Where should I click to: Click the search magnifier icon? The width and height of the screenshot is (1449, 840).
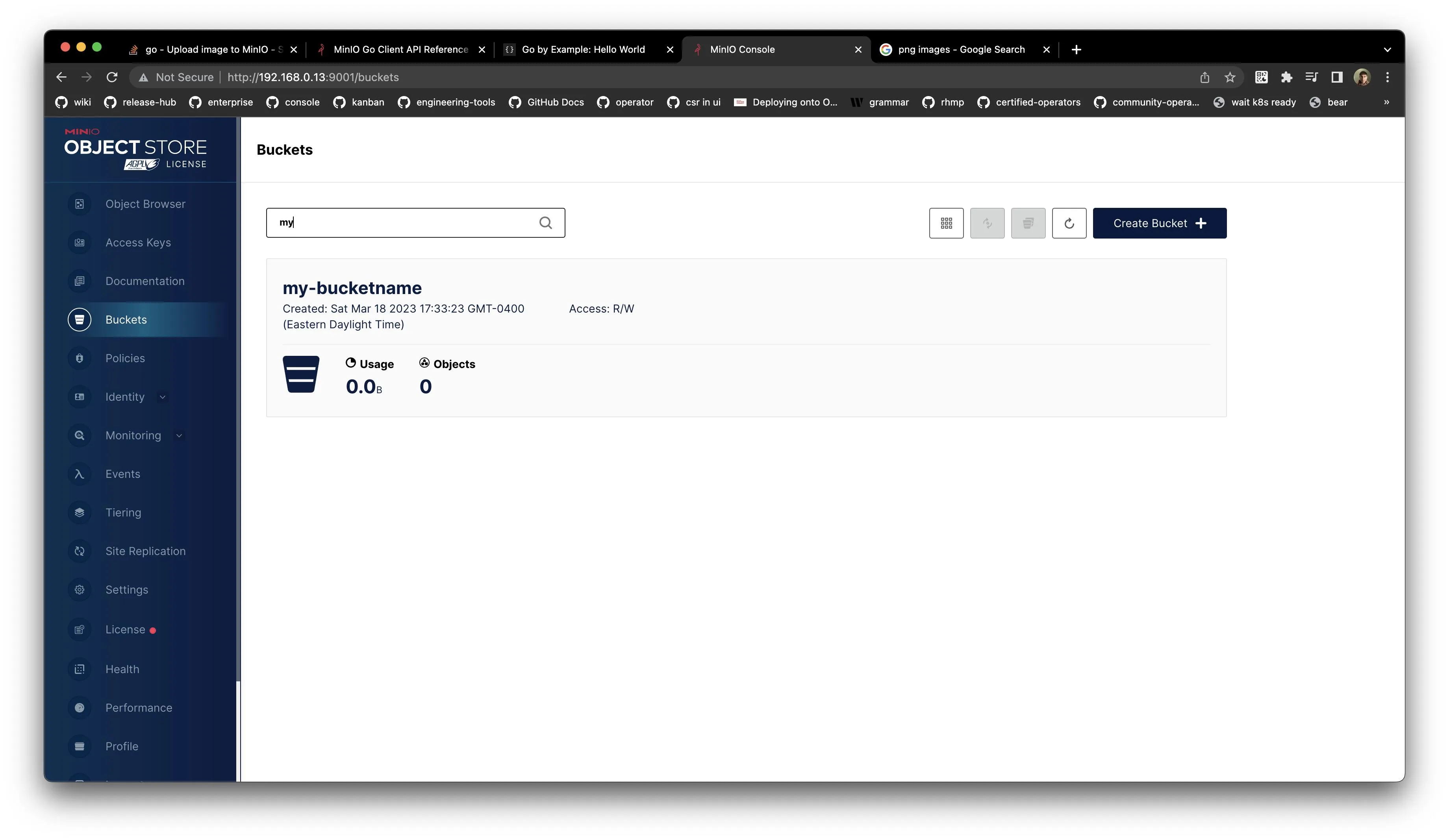545,222
